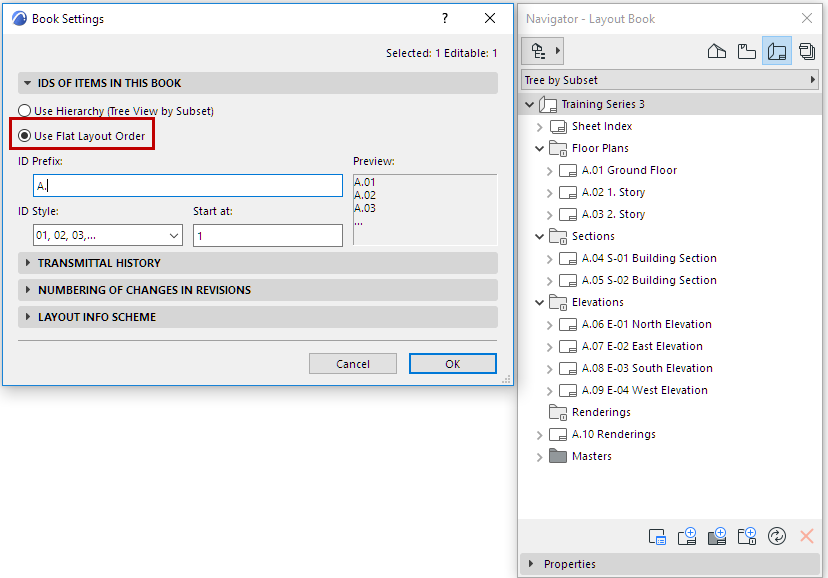828x578 pixels.
Task: Open the Project Chooser arrow menu
Action: [x=558, y=51]
